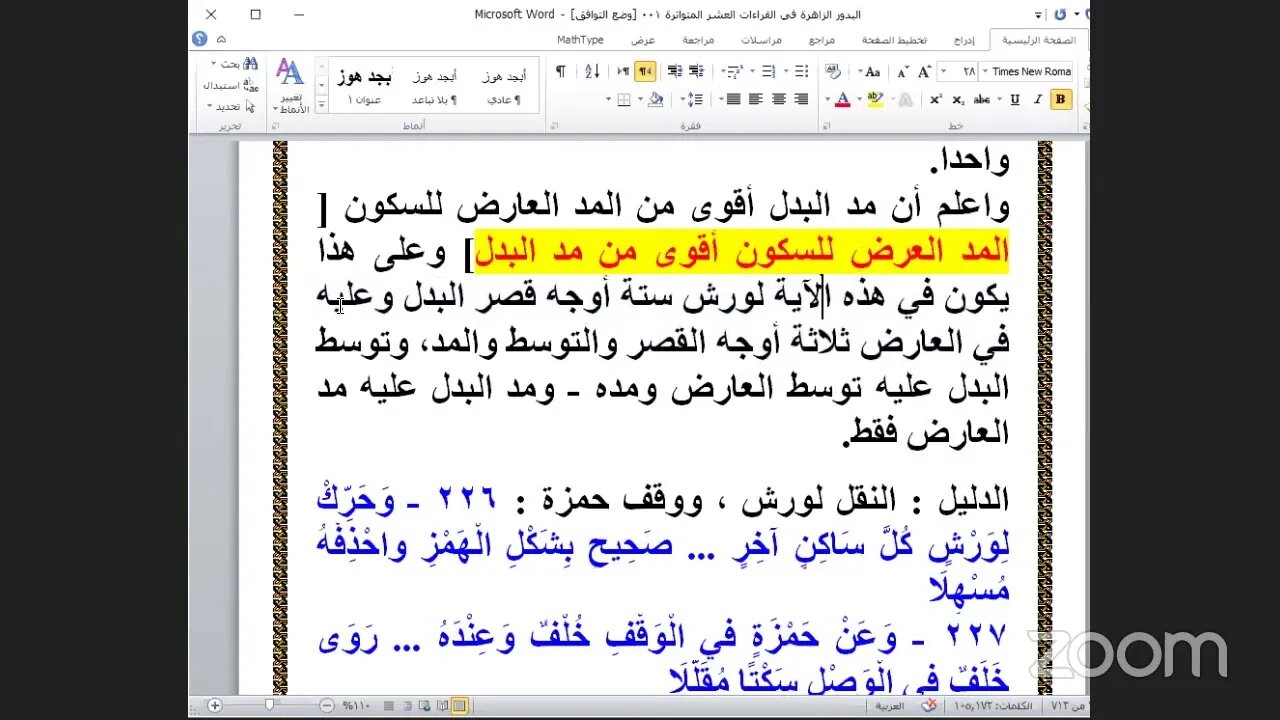
Task: Apply shading paint bucket
Action: [x=655, y=99]
